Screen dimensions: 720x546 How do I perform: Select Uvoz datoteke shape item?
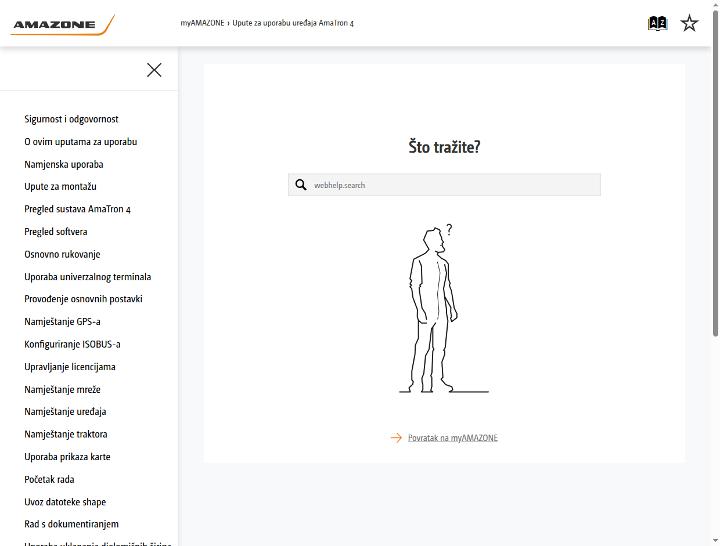(65, 501)
